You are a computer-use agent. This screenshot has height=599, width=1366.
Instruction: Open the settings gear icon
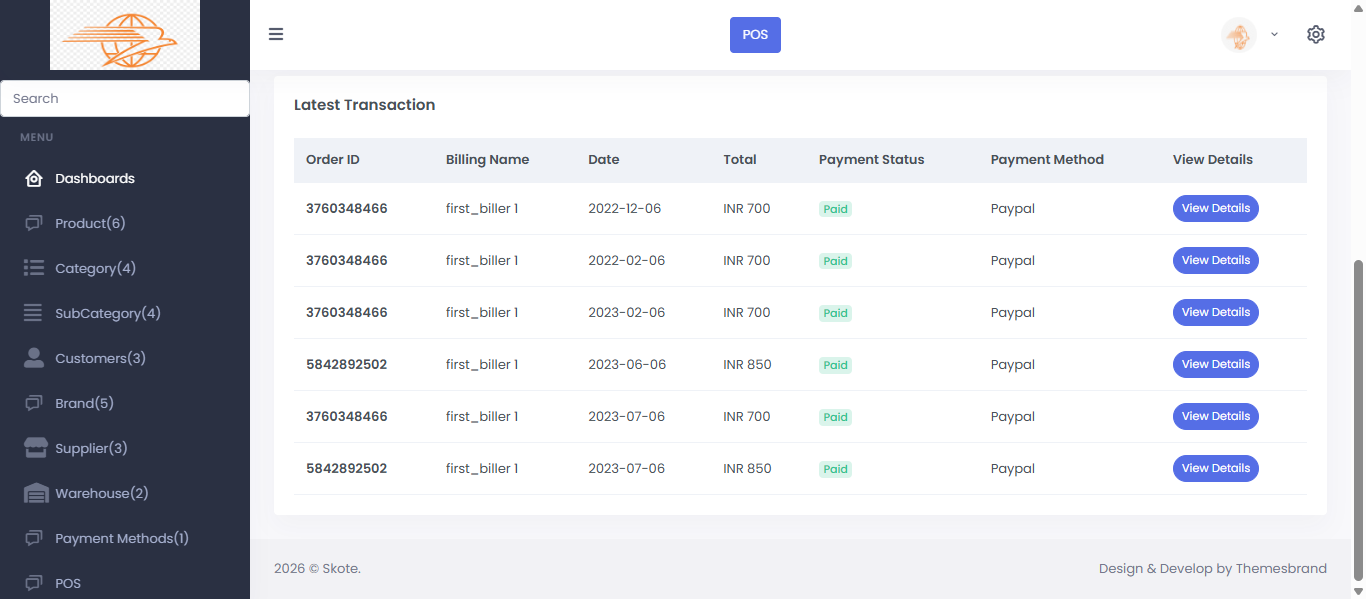pos(1315,34)
